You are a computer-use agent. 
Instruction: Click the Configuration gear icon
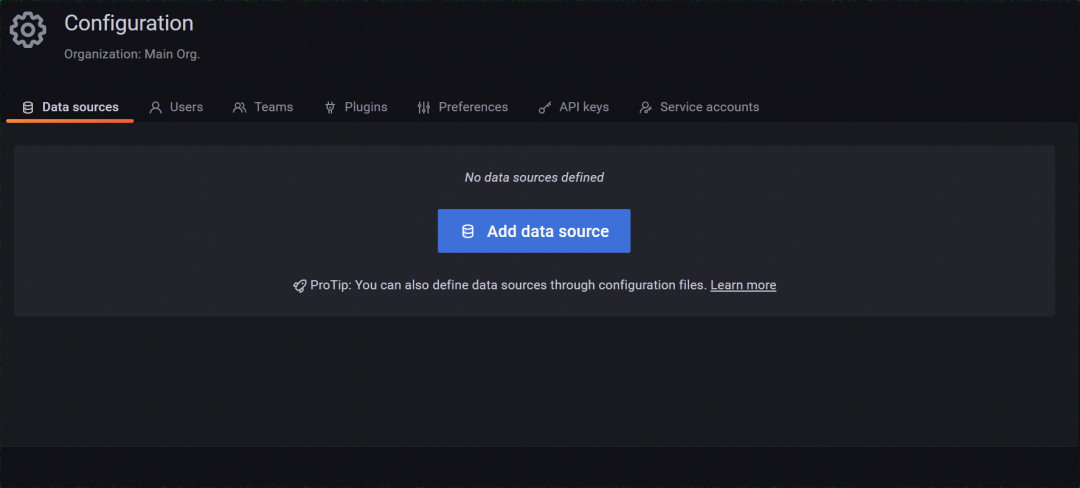click(x=28, y=30)
